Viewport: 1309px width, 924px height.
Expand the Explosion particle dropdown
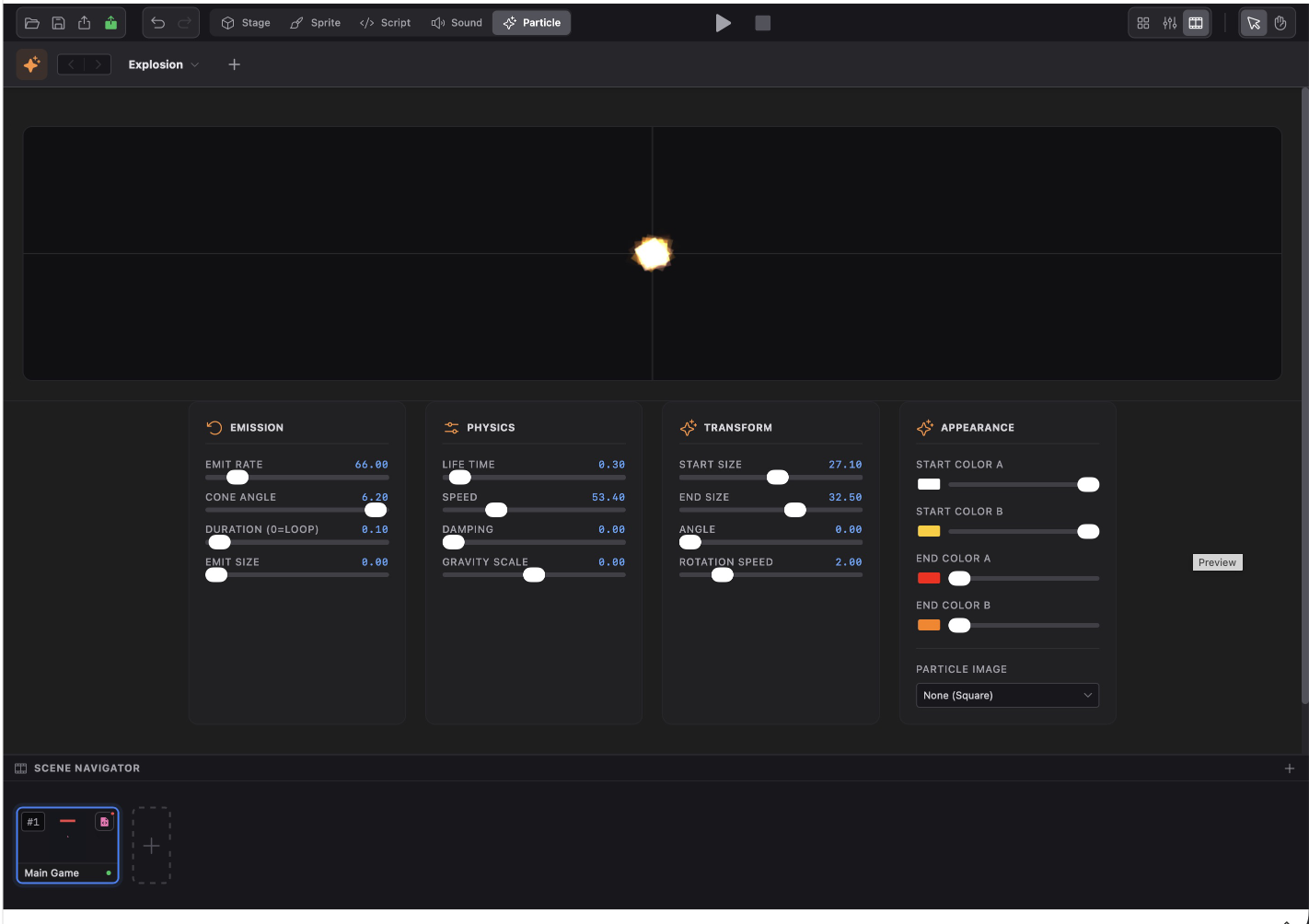click(x=164, y=64)
